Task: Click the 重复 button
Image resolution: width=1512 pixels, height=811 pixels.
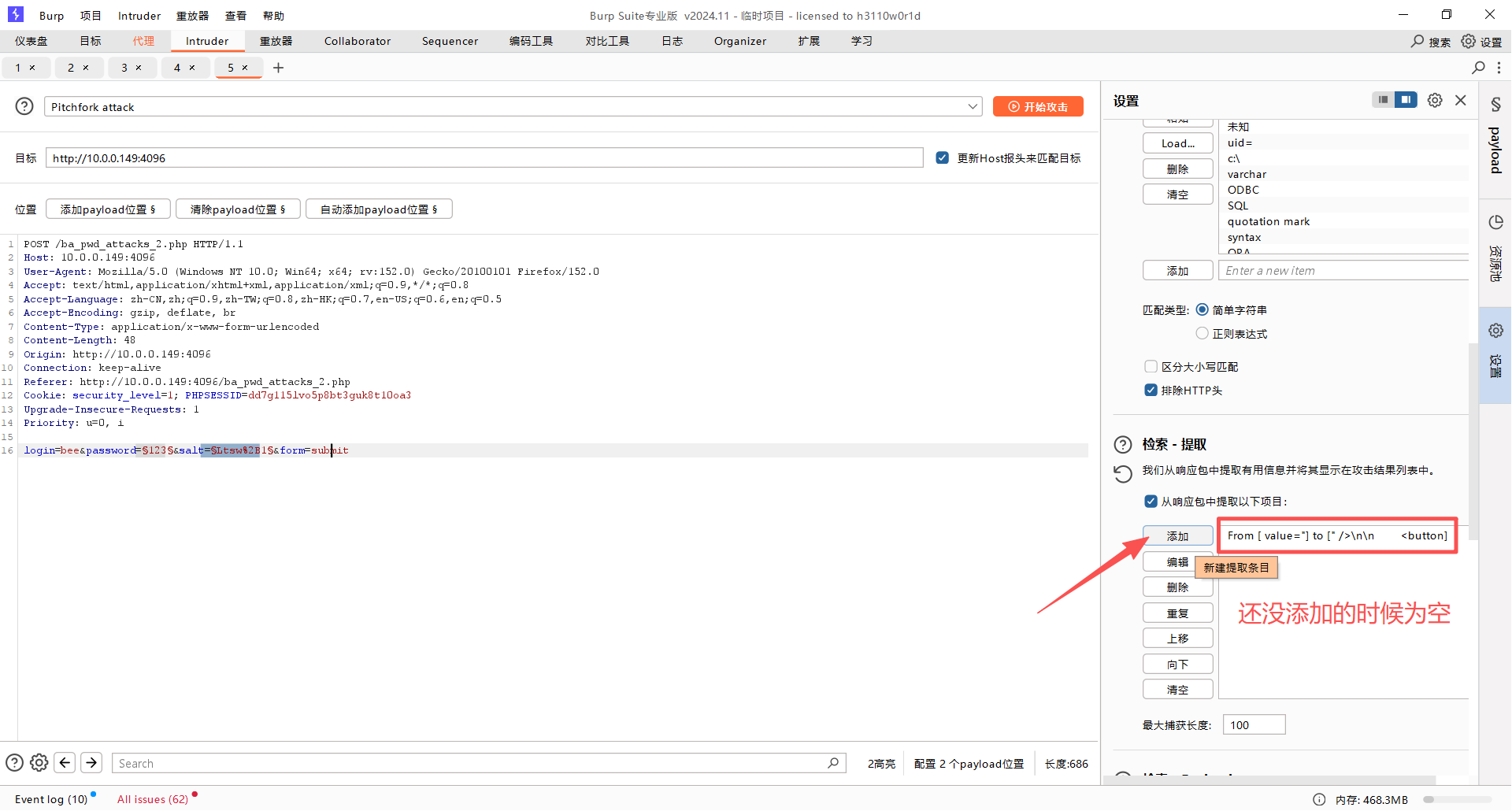Action: (x=1177, y=613)
